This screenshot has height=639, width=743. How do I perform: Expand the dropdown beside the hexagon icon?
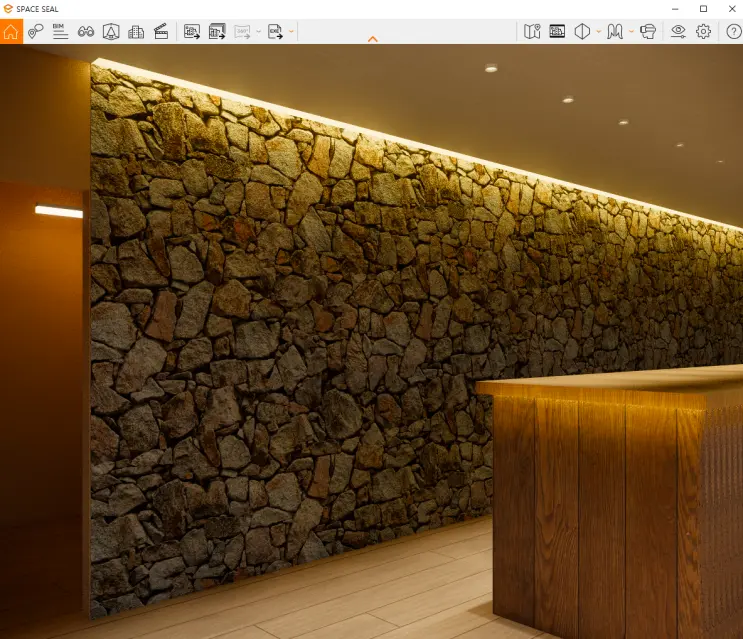(x=598, y=32)
